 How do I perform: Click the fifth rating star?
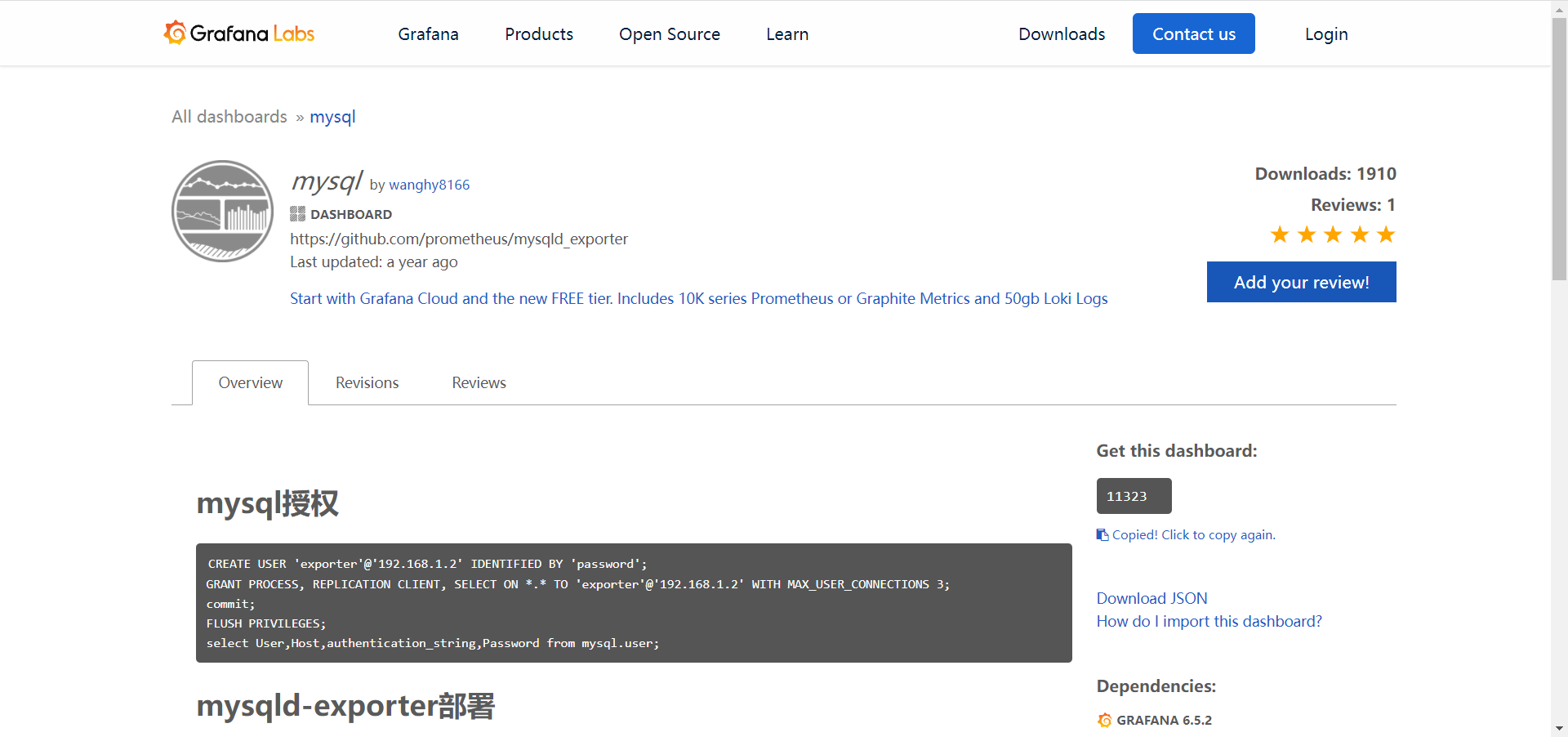click(x=1386, y=235)
